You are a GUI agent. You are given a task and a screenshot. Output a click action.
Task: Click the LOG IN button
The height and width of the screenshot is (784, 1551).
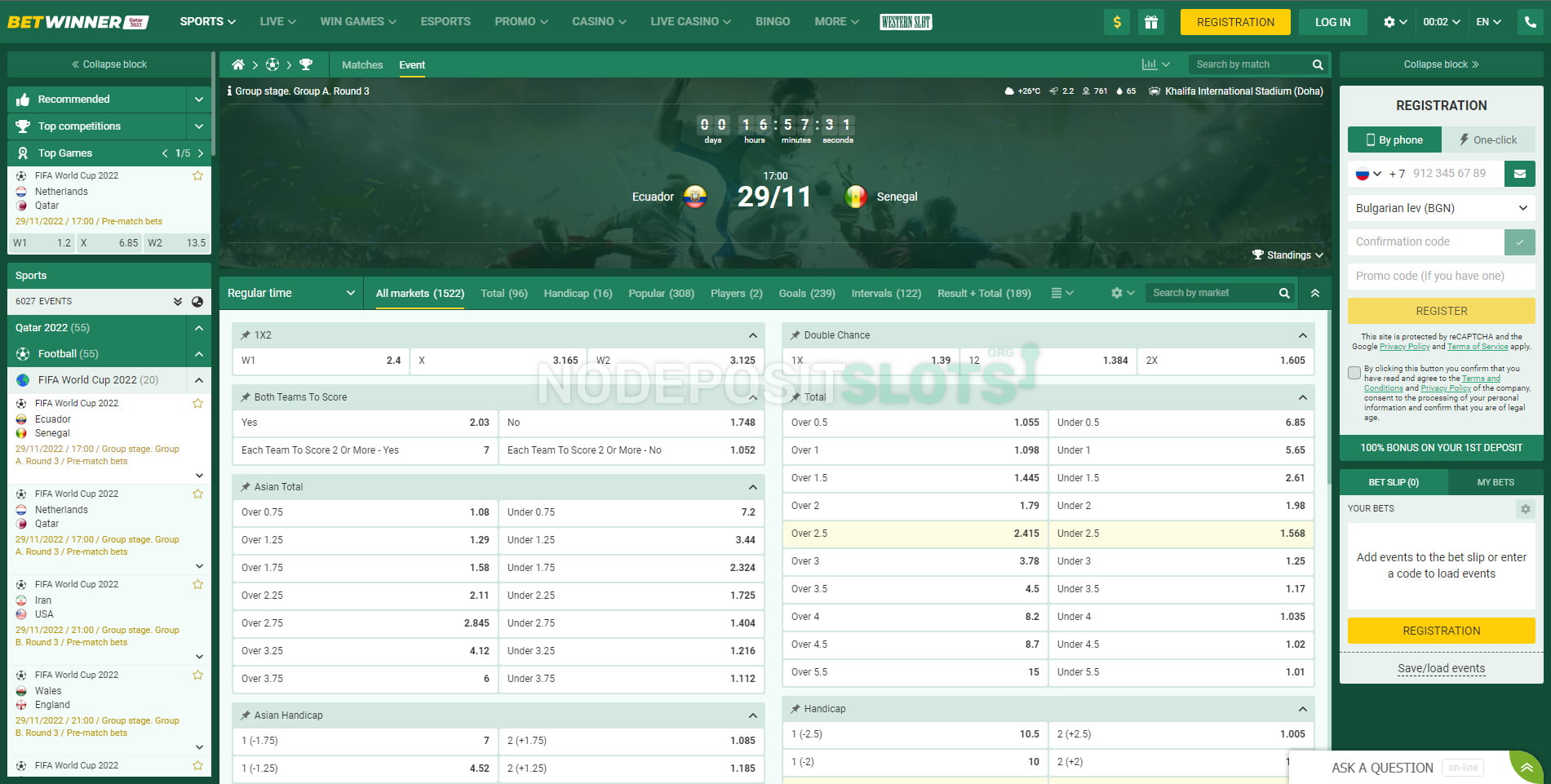pyautogui.click(x=1332, y=22)
